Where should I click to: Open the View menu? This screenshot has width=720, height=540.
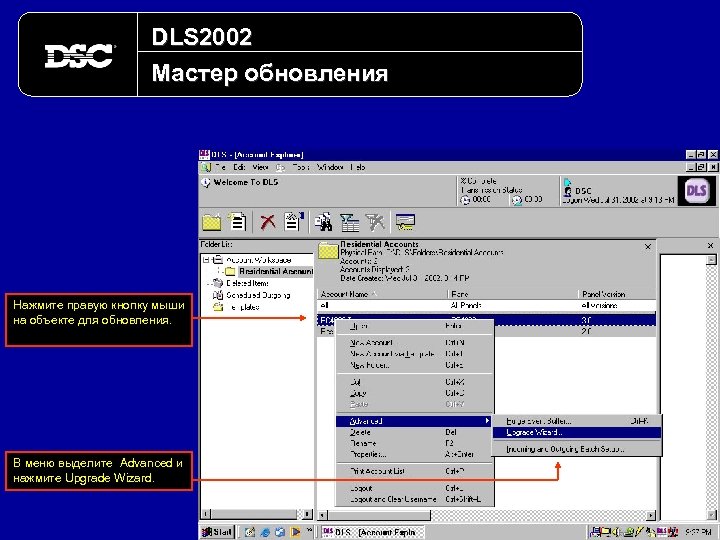click(x=260, y=167)
